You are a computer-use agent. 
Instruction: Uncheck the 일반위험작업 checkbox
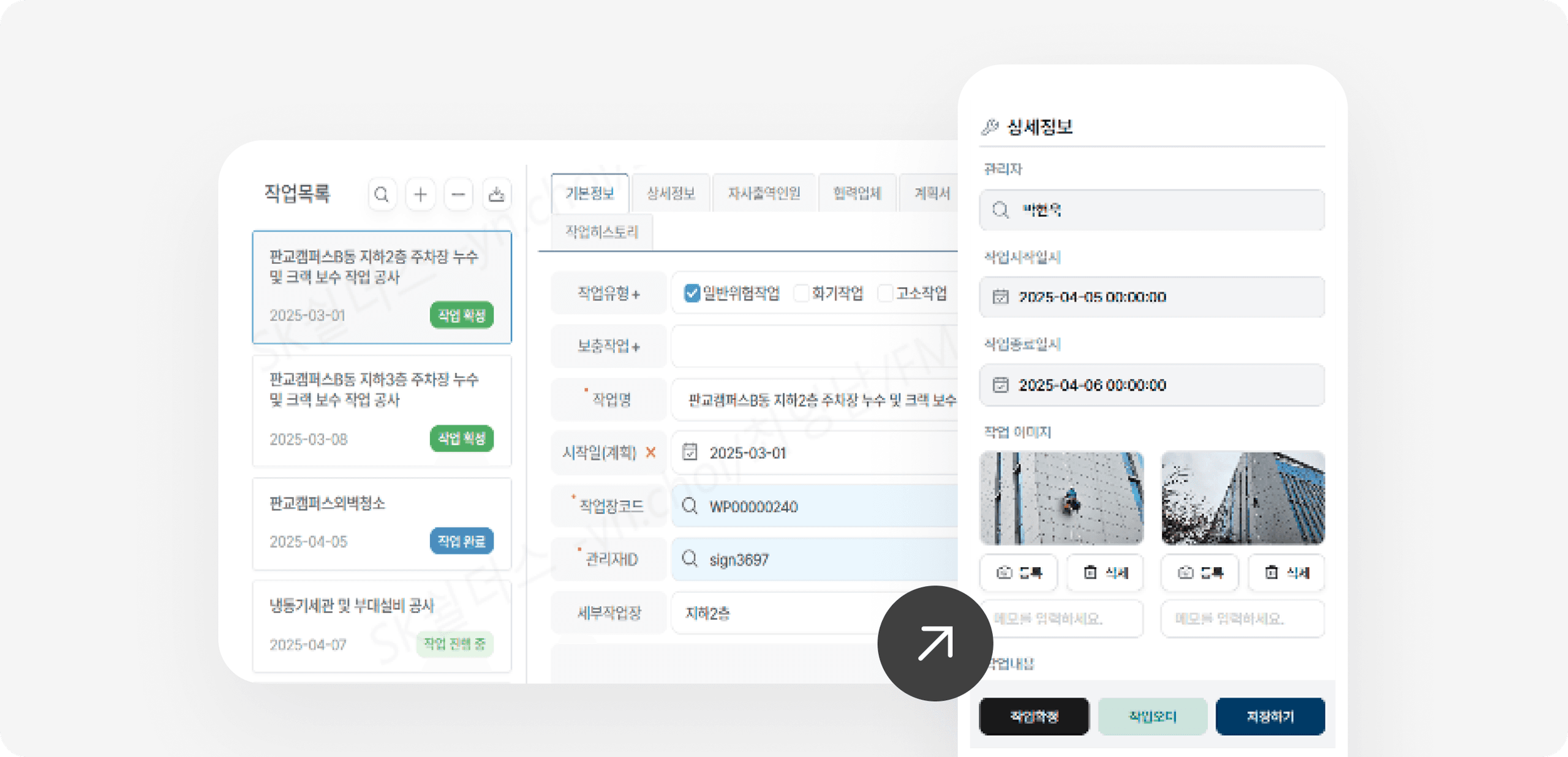(692, 293)
